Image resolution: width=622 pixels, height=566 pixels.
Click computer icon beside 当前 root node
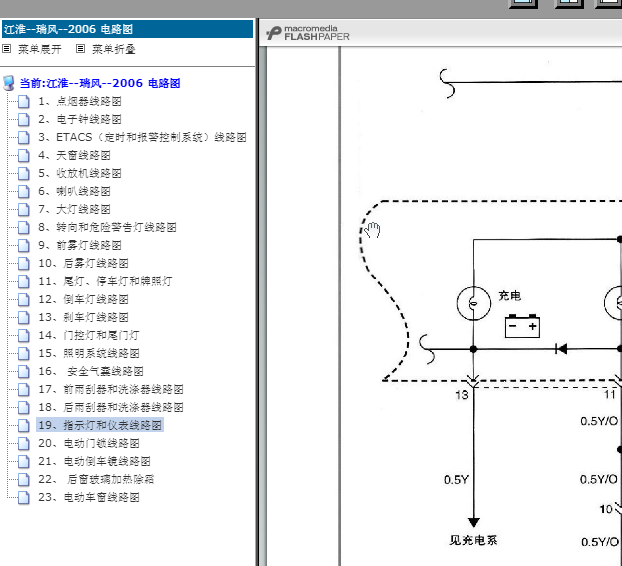pos(9,83)
